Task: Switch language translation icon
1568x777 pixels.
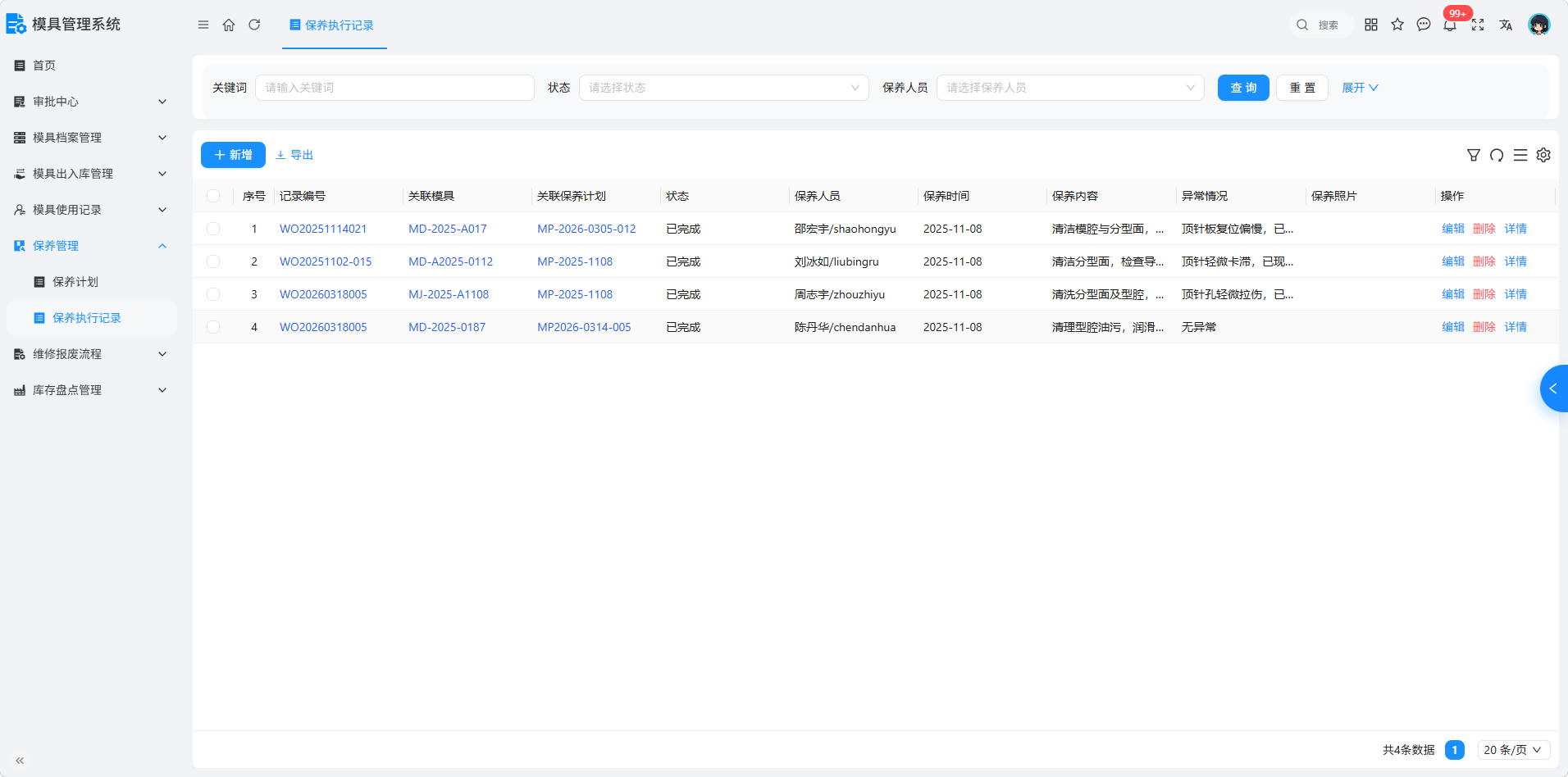Action: tap(1506, 25)
